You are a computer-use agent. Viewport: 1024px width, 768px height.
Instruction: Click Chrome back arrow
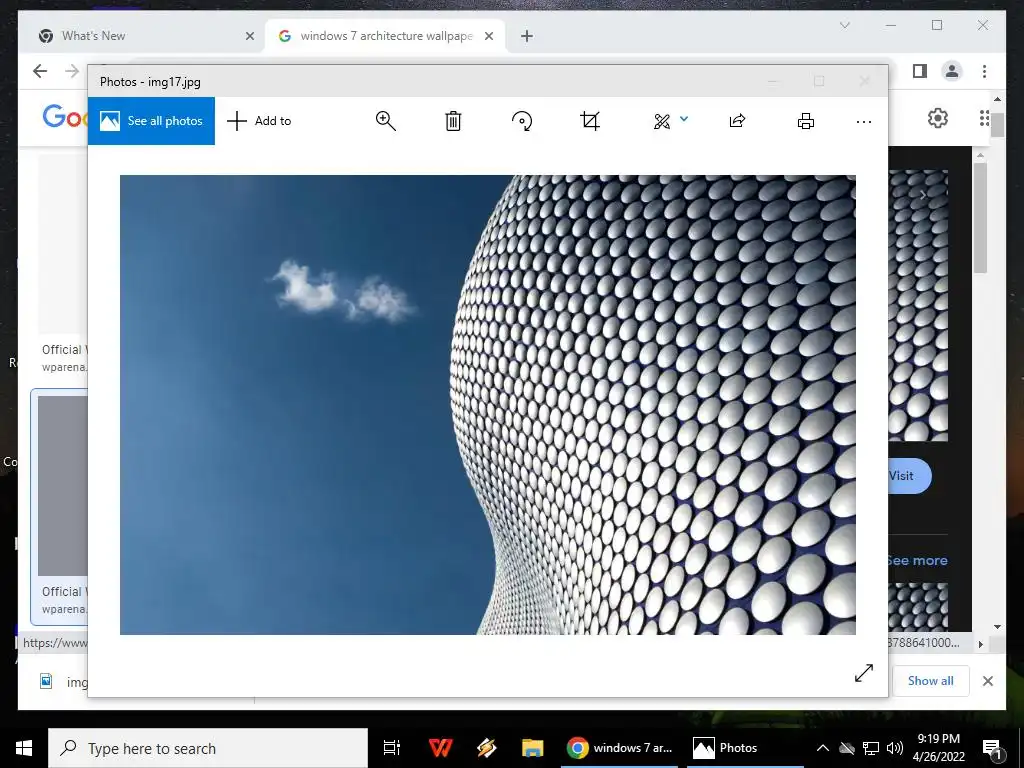click(x=40, y=71)
